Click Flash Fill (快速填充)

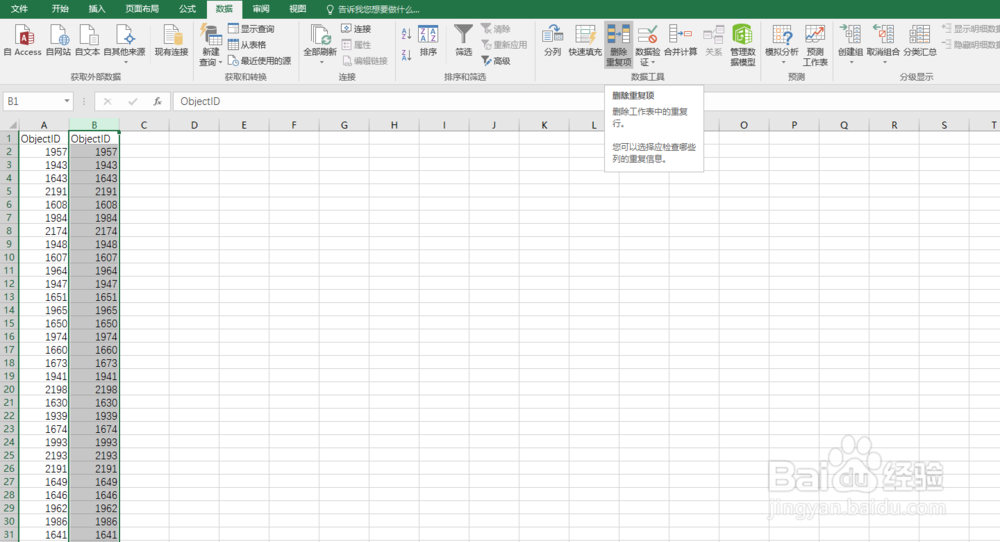coord(585,40)
